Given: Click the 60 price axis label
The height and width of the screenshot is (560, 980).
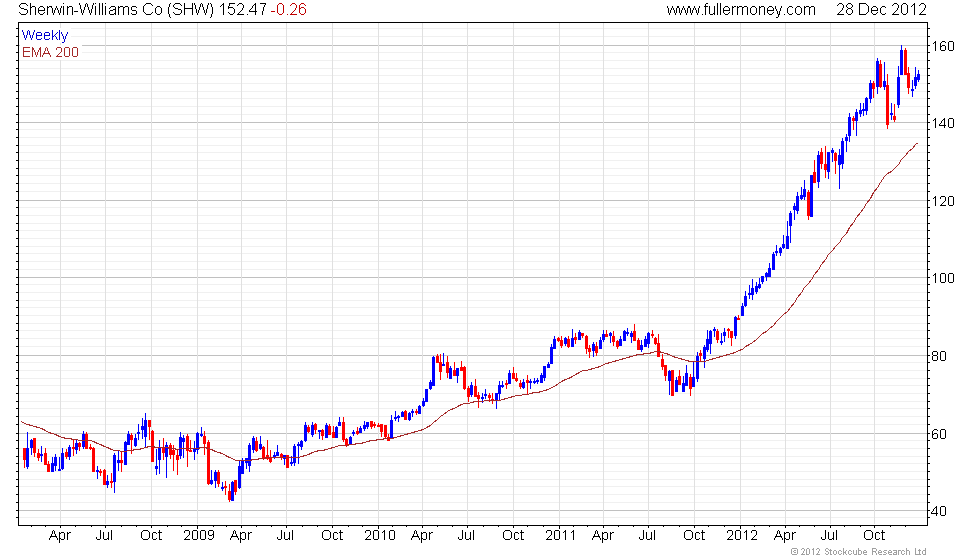Looking at the screenshot, I should 939,434.
